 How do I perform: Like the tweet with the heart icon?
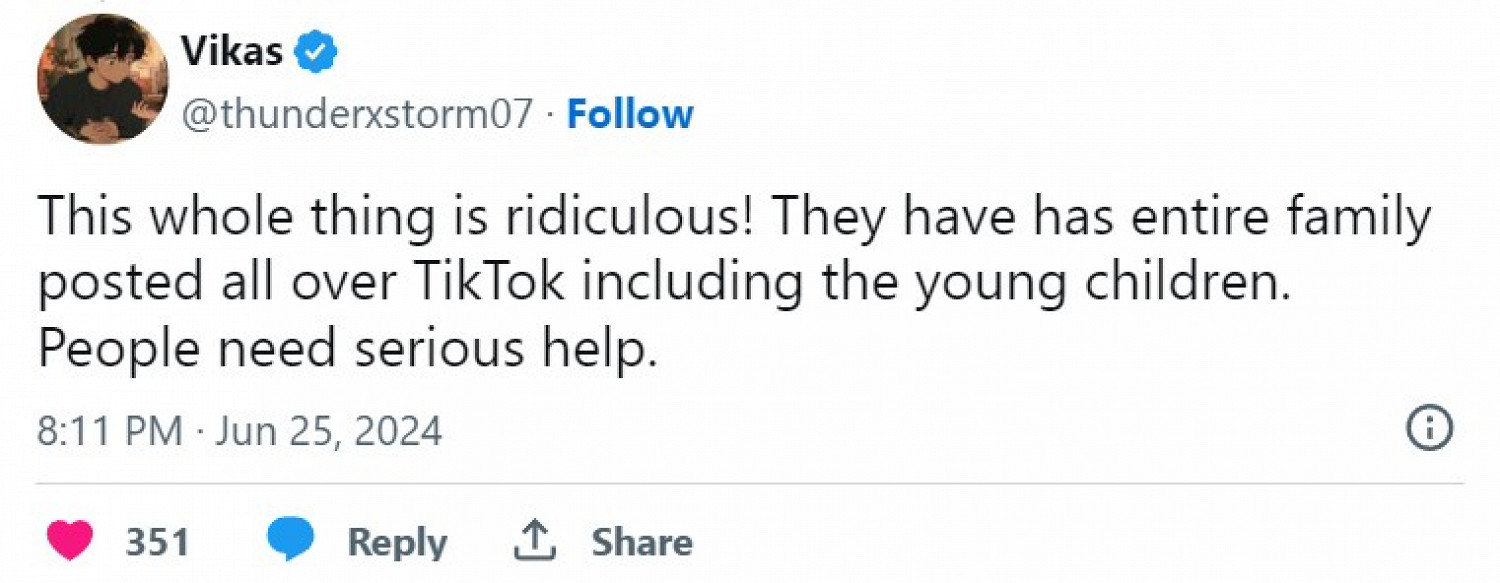click(x=70, y=541)
